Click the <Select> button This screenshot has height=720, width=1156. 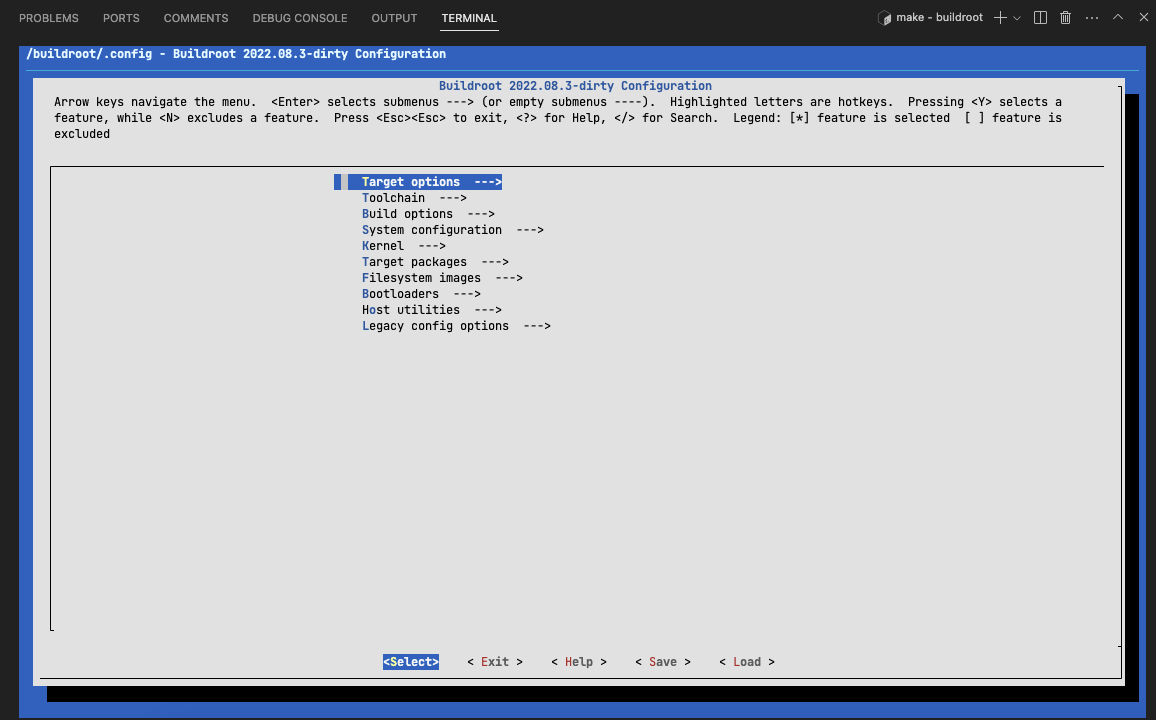coord(411,662)
